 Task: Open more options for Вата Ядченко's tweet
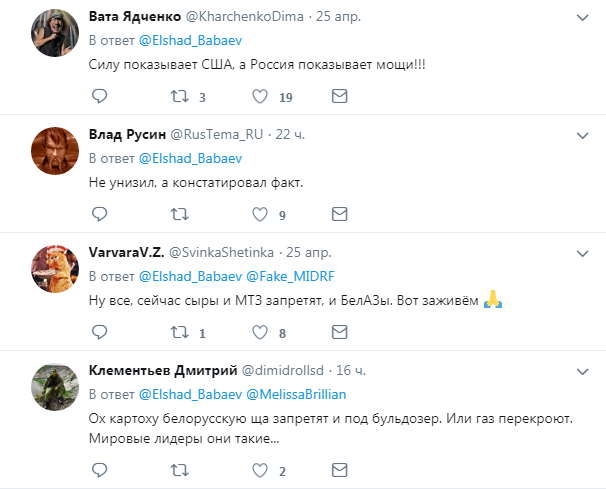(x=585, y=17)
